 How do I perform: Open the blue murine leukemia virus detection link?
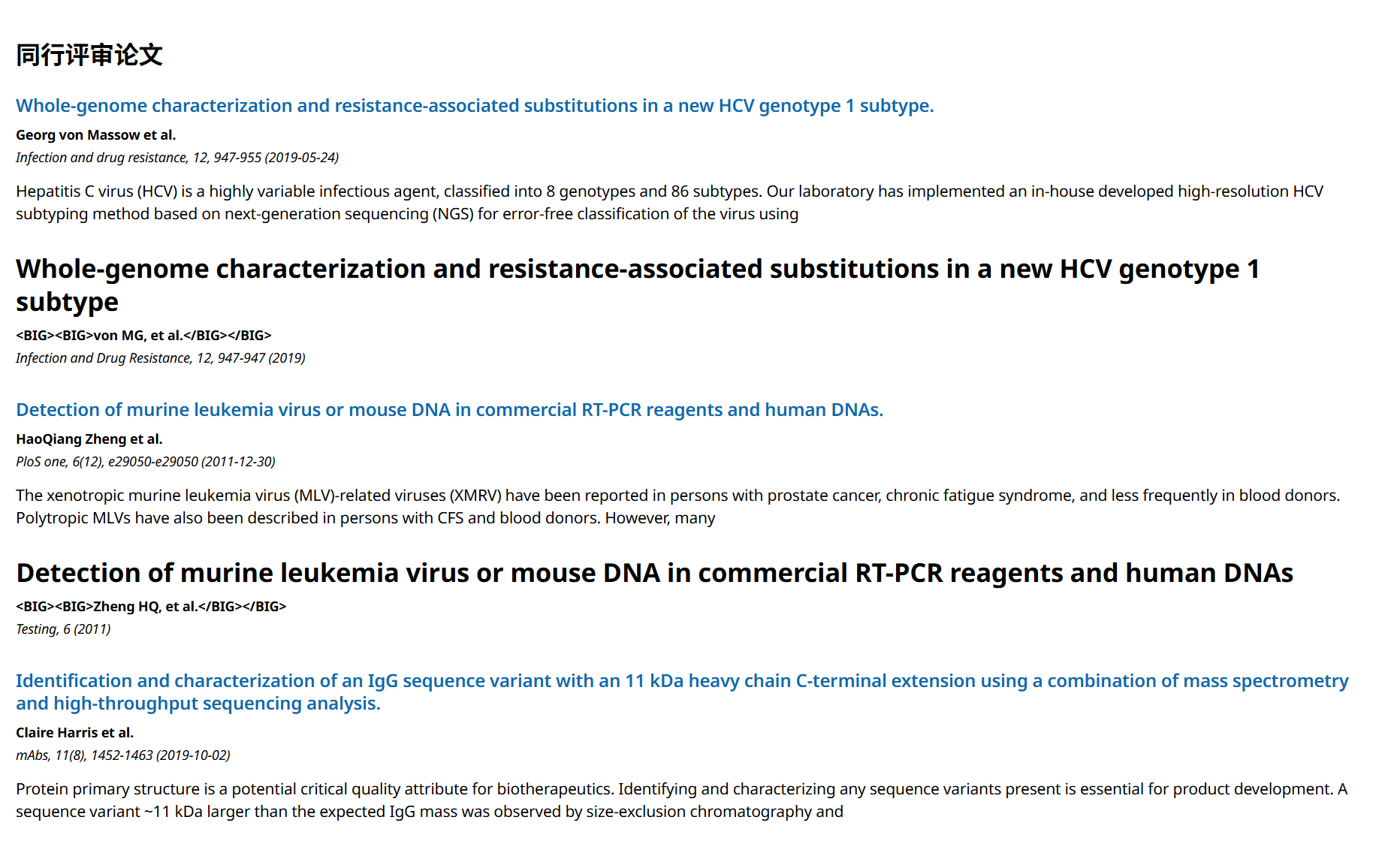pos(449,410)
